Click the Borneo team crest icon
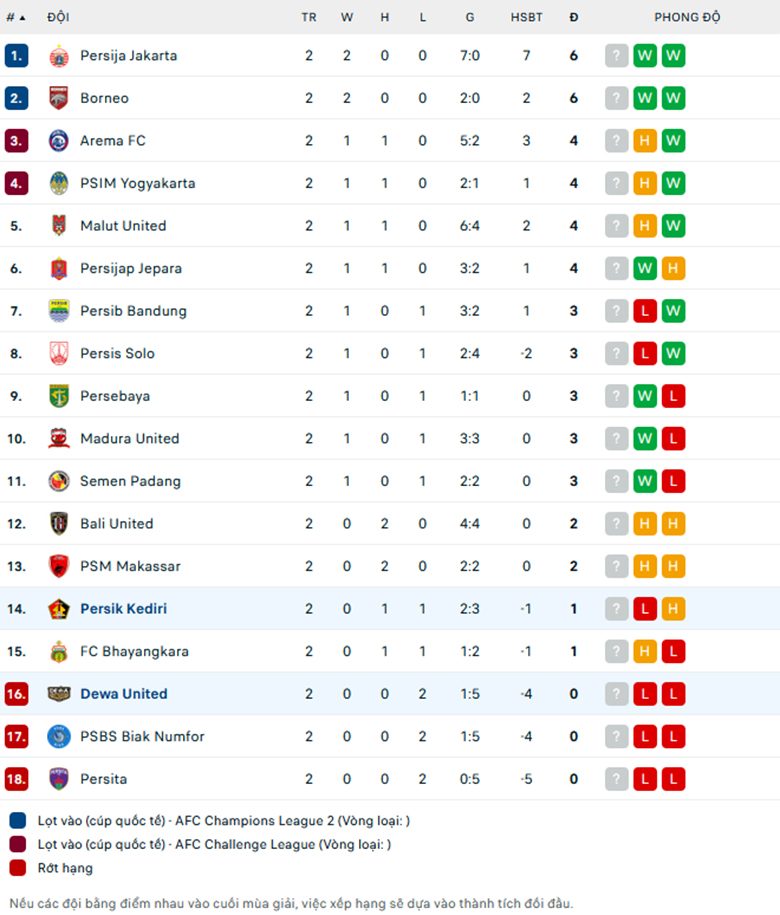Image resolution: width=780 pixels, height=915 pixels. [58, 98]
